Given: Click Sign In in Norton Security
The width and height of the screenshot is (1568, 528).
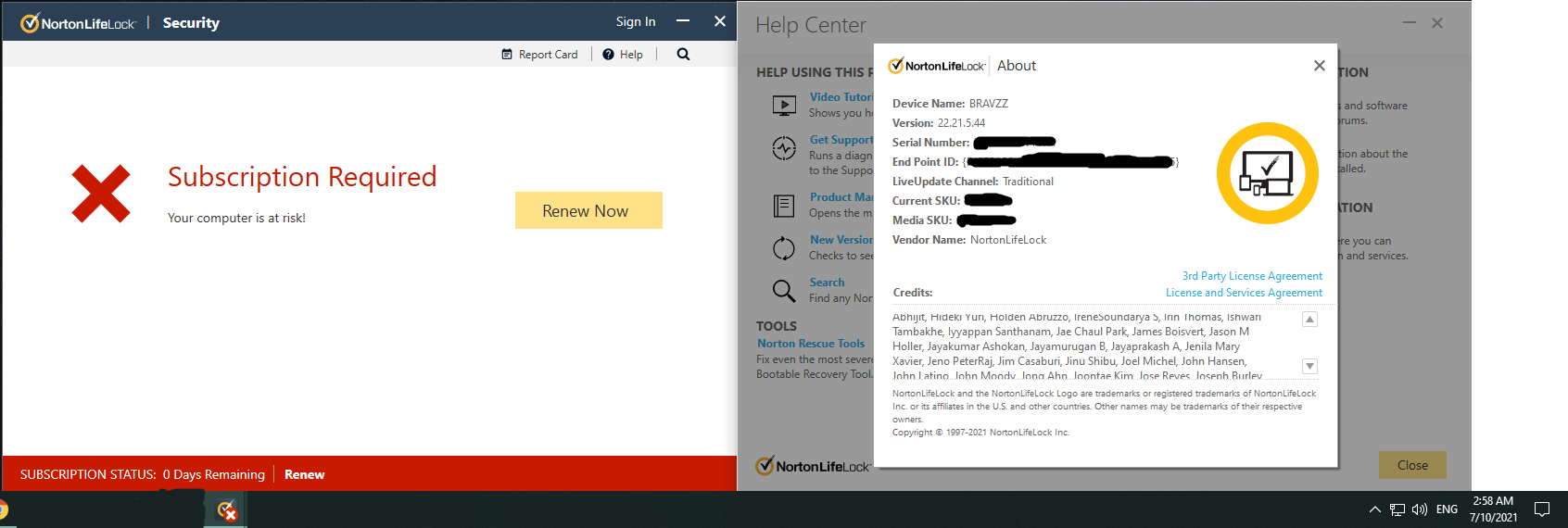Looking at the screenshot, I should [x=636, y=21].
